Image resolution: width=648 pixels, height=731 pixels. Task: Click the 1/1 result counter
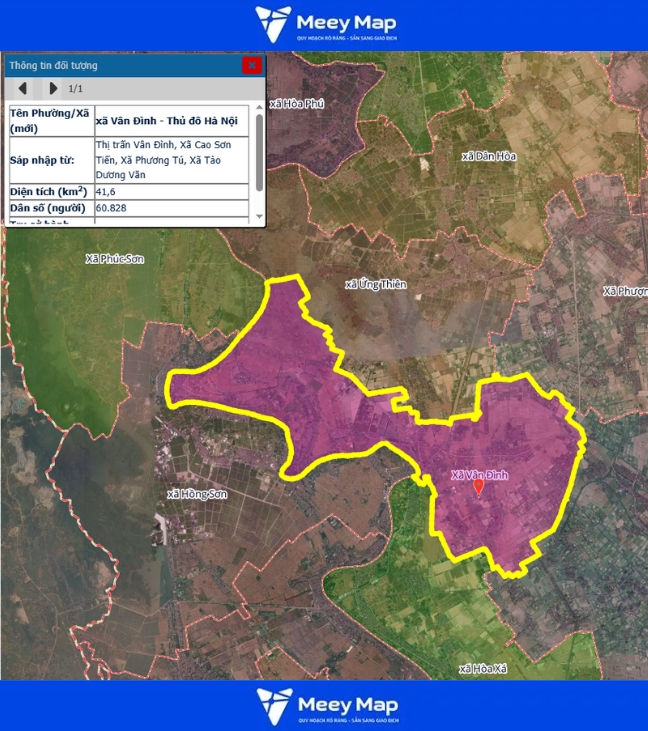click(76, 89)
